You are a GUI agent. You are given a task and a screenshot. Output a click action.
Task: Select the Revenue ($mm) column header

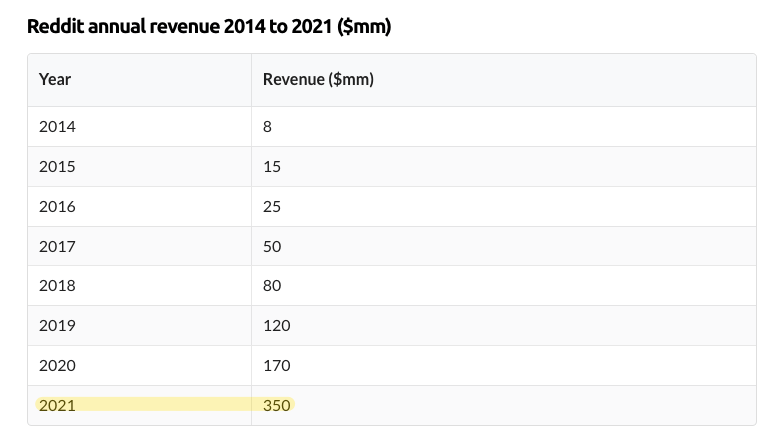pos(318,79)
